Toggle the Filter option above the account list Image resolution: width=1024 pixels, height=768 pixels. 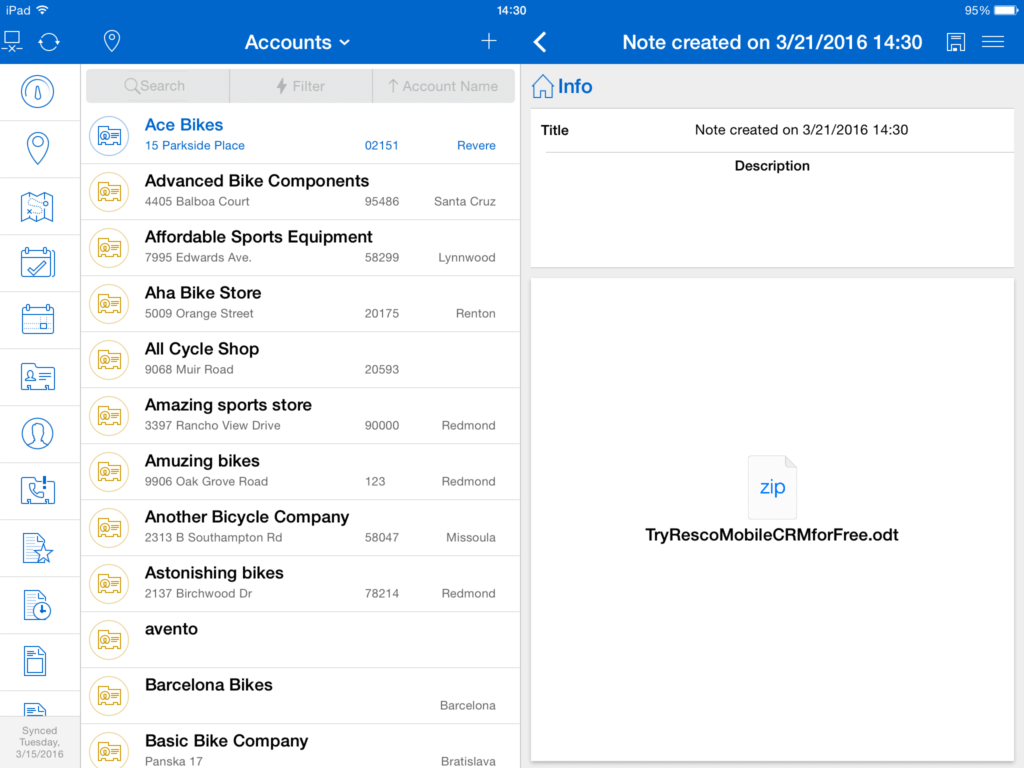pos(300,86)
